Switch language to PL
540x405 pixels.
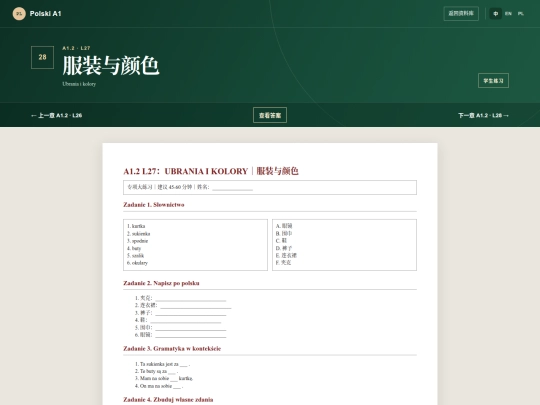[521, 14]
